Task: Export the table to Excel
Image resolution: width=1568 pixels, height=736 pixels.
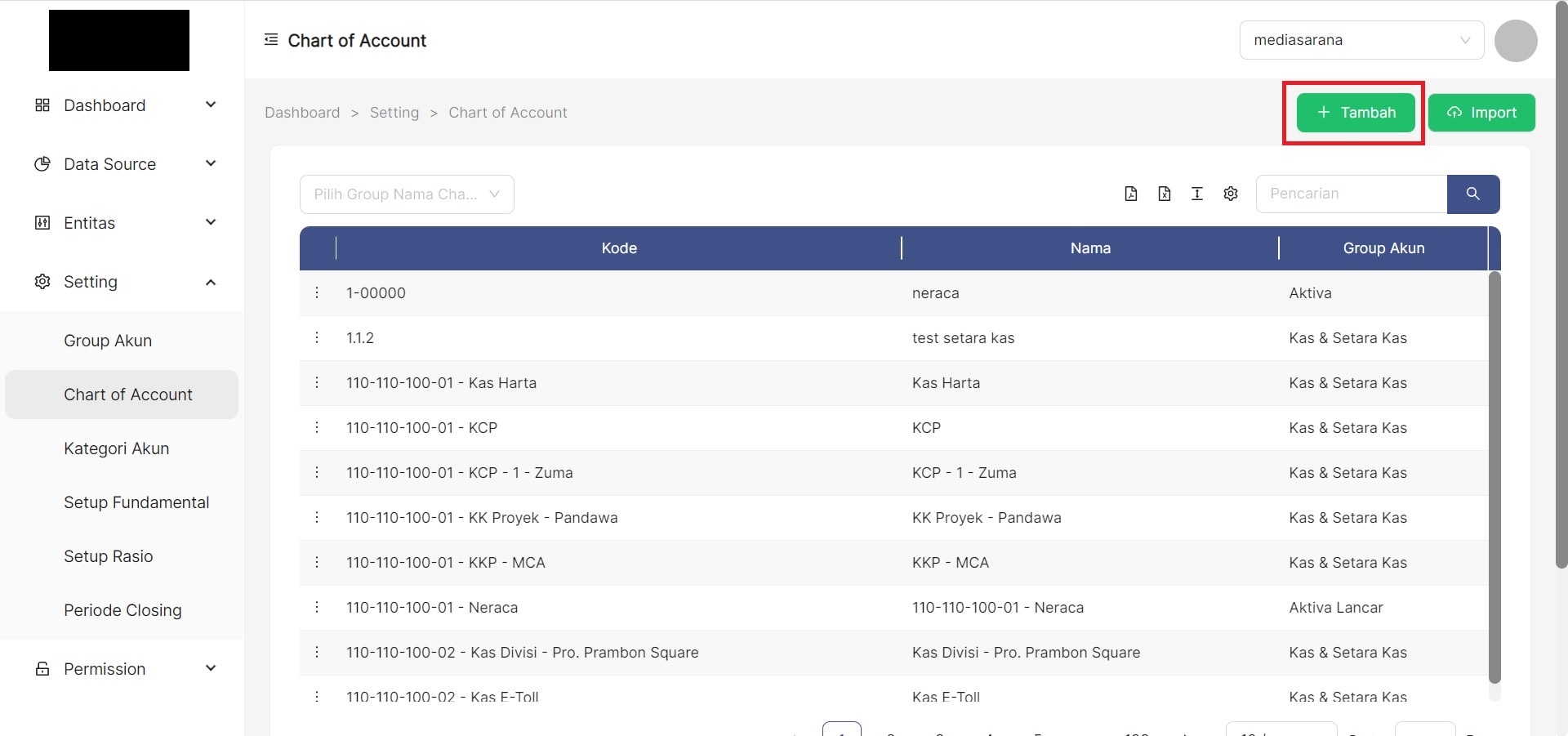Action: 1164,194
